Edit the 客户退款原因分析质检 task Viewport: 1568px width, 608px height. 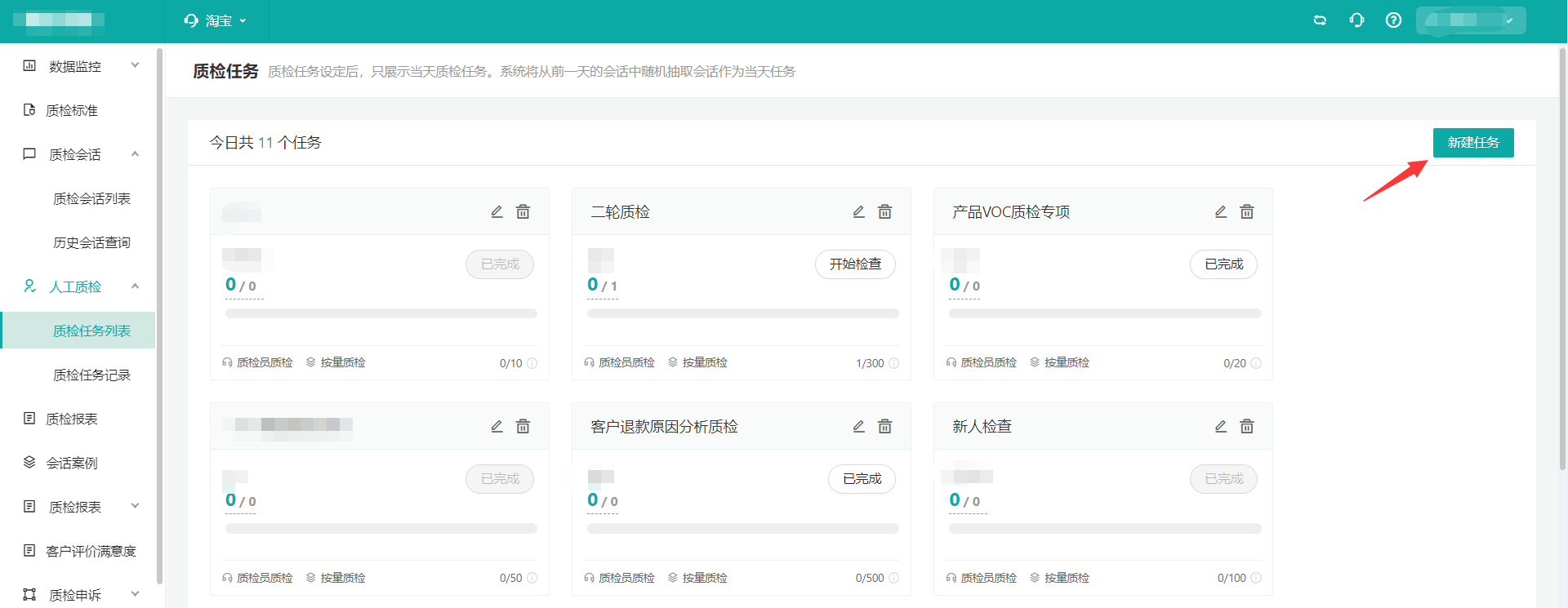858,426
